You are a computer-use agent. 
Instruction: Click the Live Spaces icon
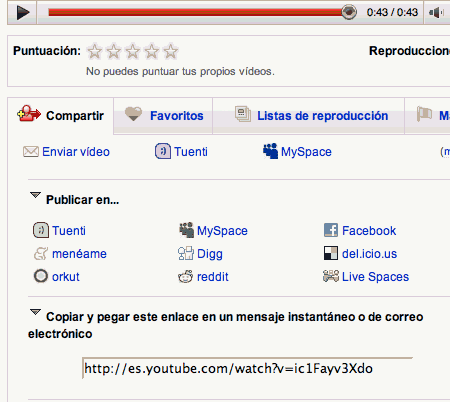(331, 276)
